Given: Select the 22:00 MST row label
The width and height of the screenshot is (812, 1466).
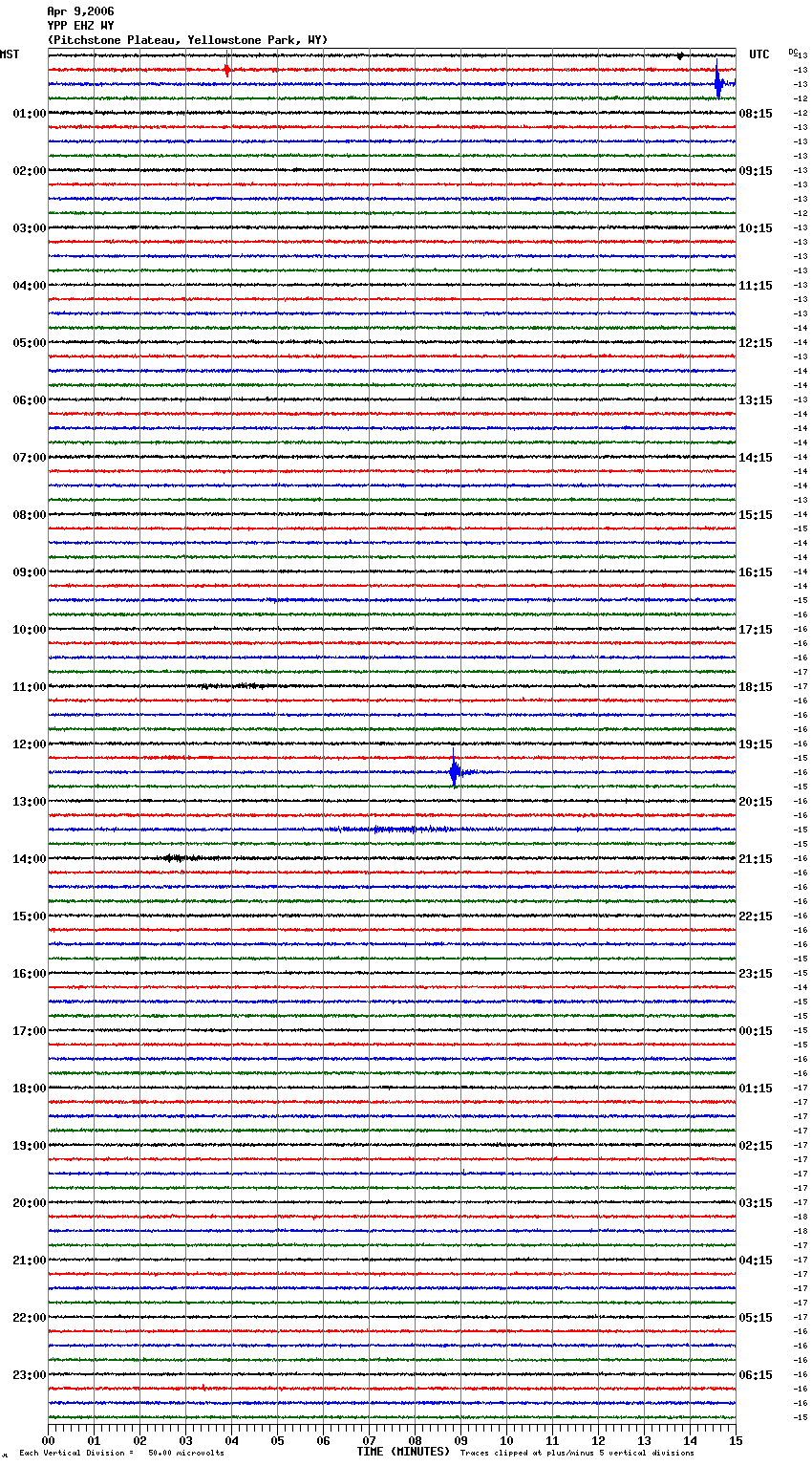Looking at the screenshot, I should [x=30, y=1318].
